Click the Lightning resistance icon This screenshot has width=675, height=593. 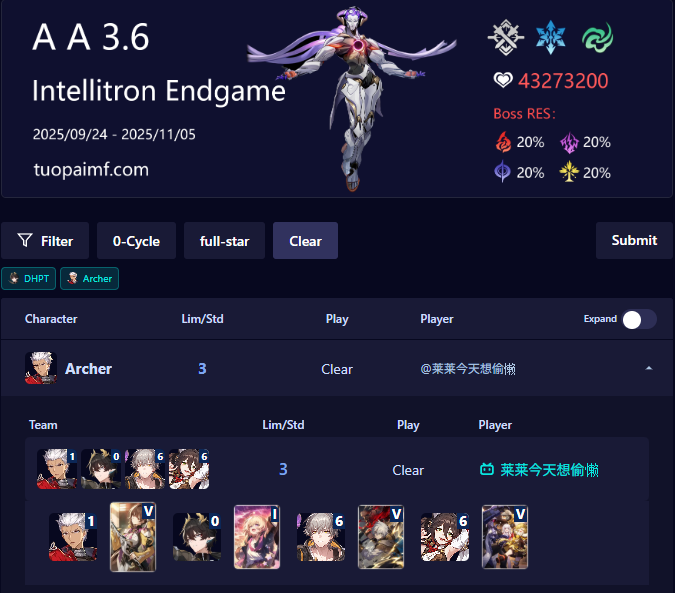tap(569, 142)
